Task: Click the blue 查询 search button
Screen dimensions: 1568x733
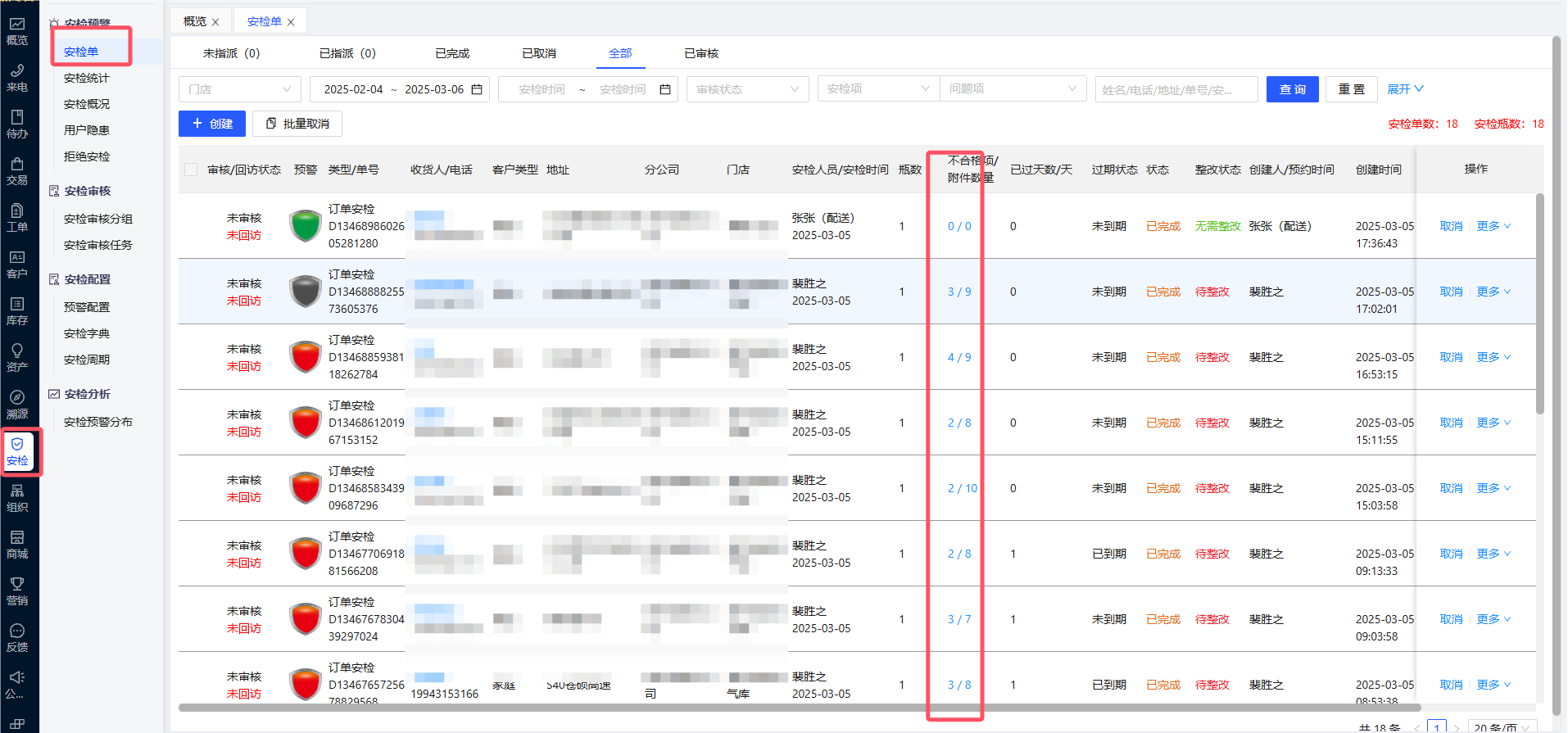Action: [x=1292, y=89]
